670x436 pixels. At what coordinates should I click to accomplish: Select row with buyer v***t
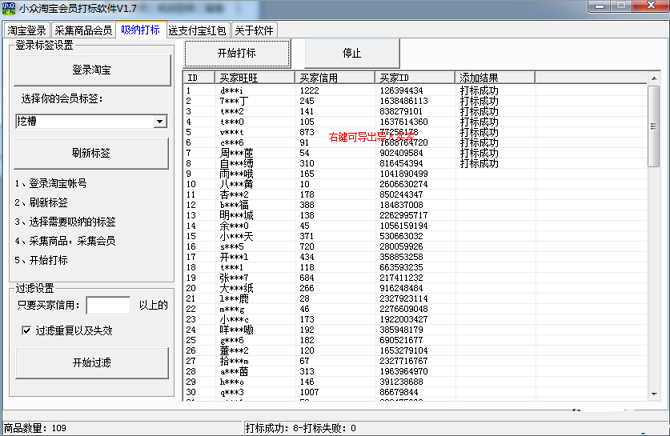(x=415, y=132)
